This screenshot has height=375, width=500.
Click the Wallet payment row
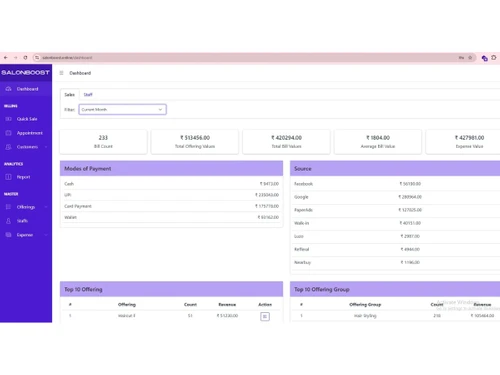click(171, 217)
